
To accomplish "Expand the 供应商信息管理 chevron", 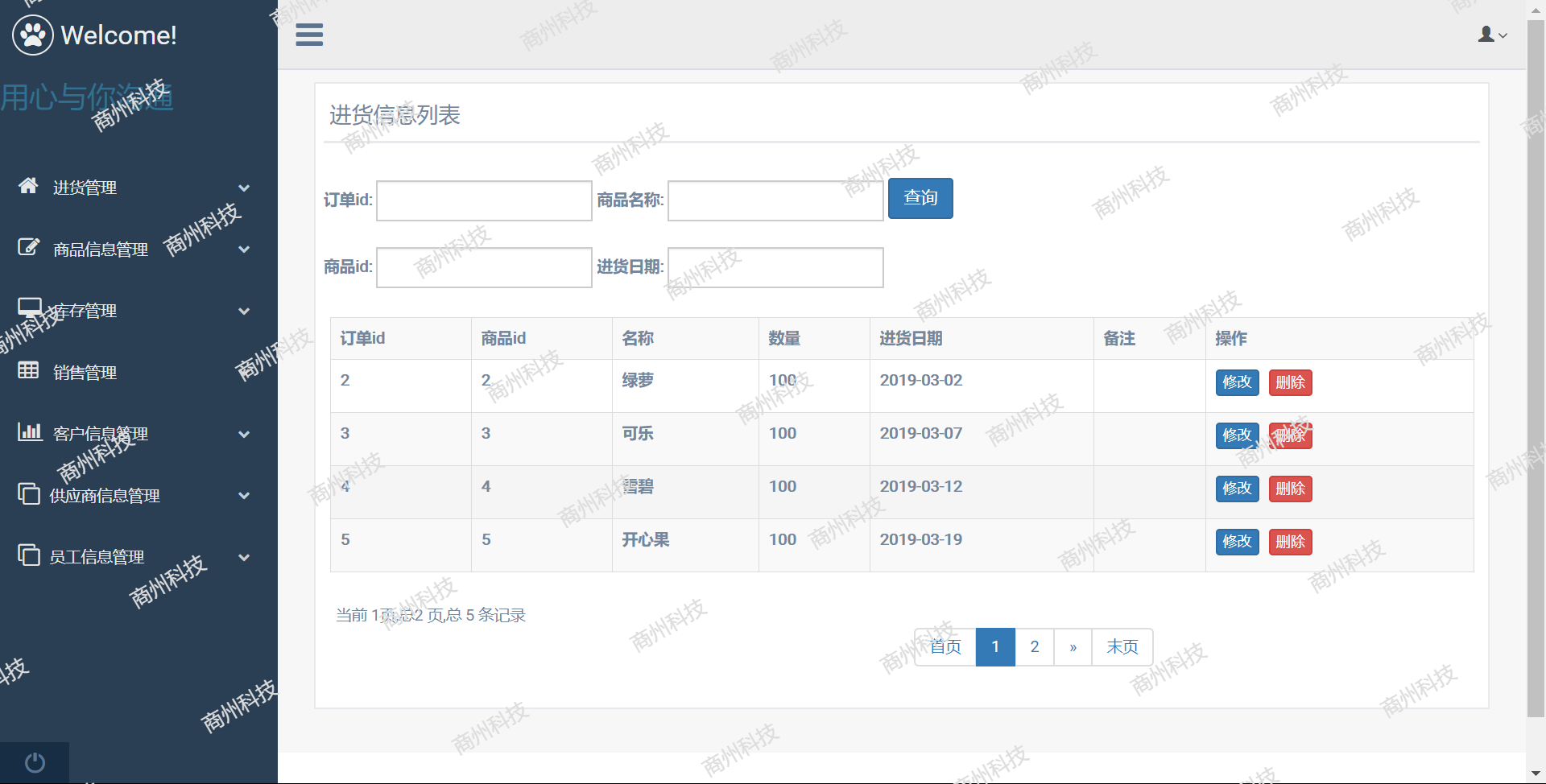I will (x=244, y=496).
